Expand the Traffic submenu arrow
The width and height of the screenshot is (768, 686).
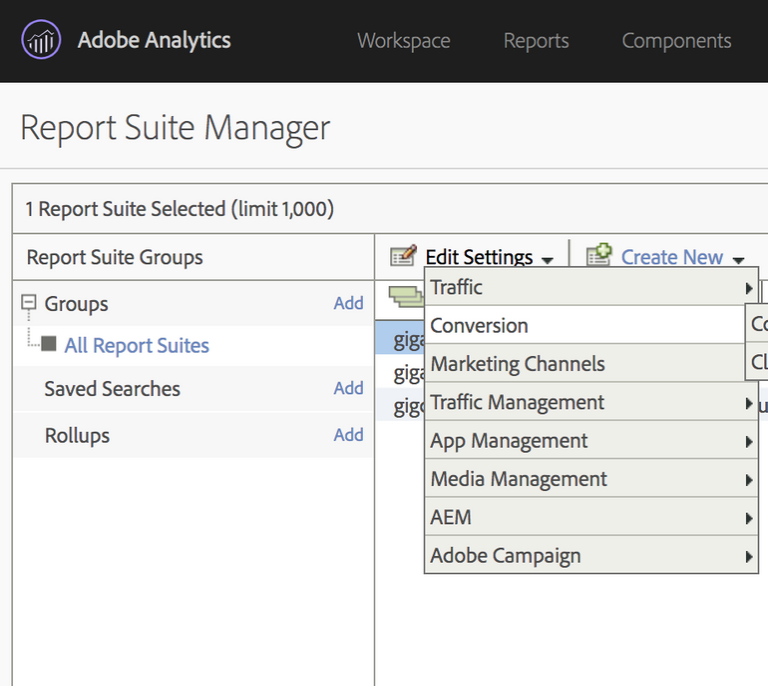[748, 288]
